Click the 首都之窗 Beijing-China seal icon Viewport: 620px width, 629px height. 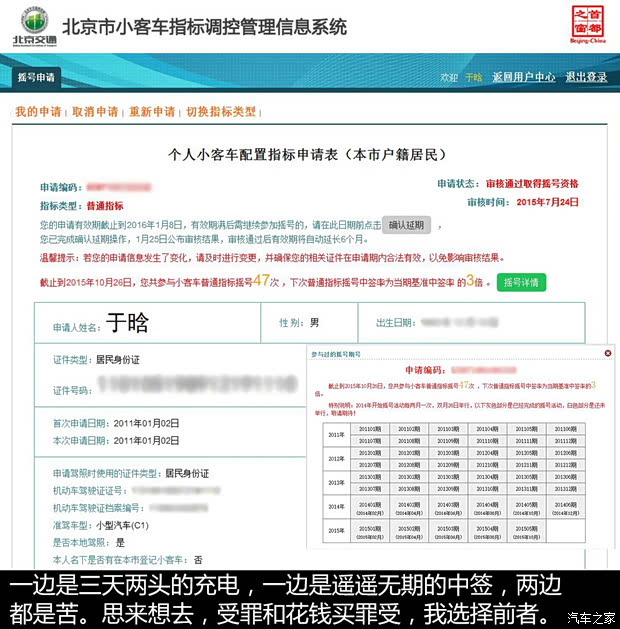coord(588,24)
